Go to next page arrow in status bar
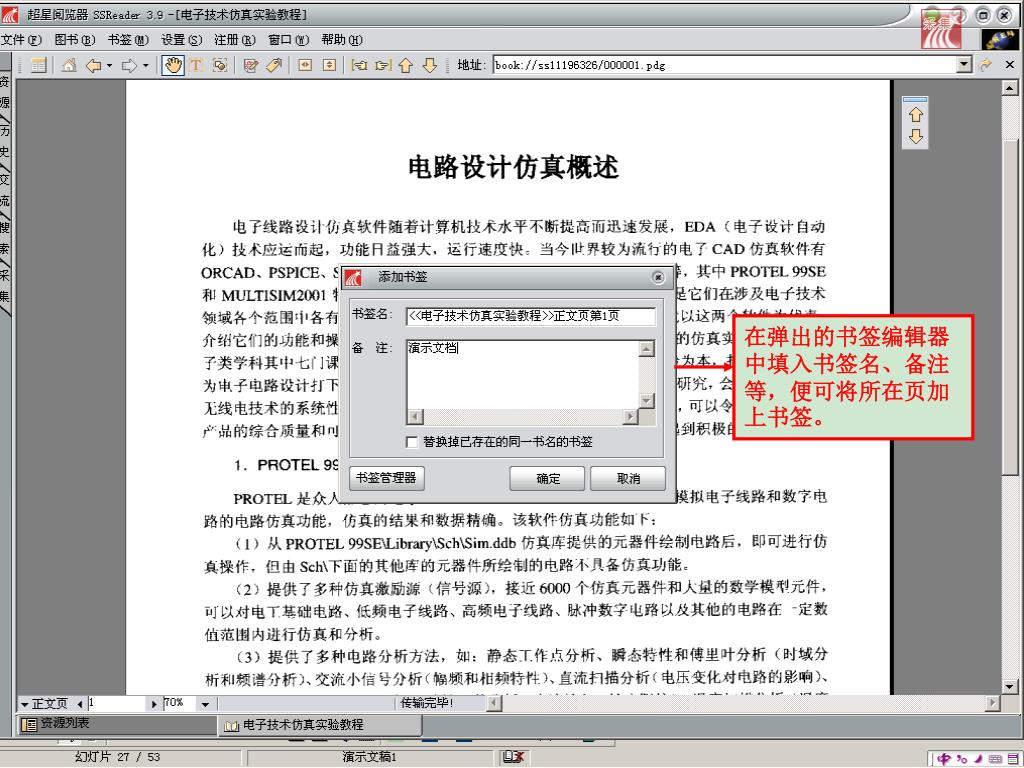This screenshot has width=1024, height=768. (x=154, y=704)
